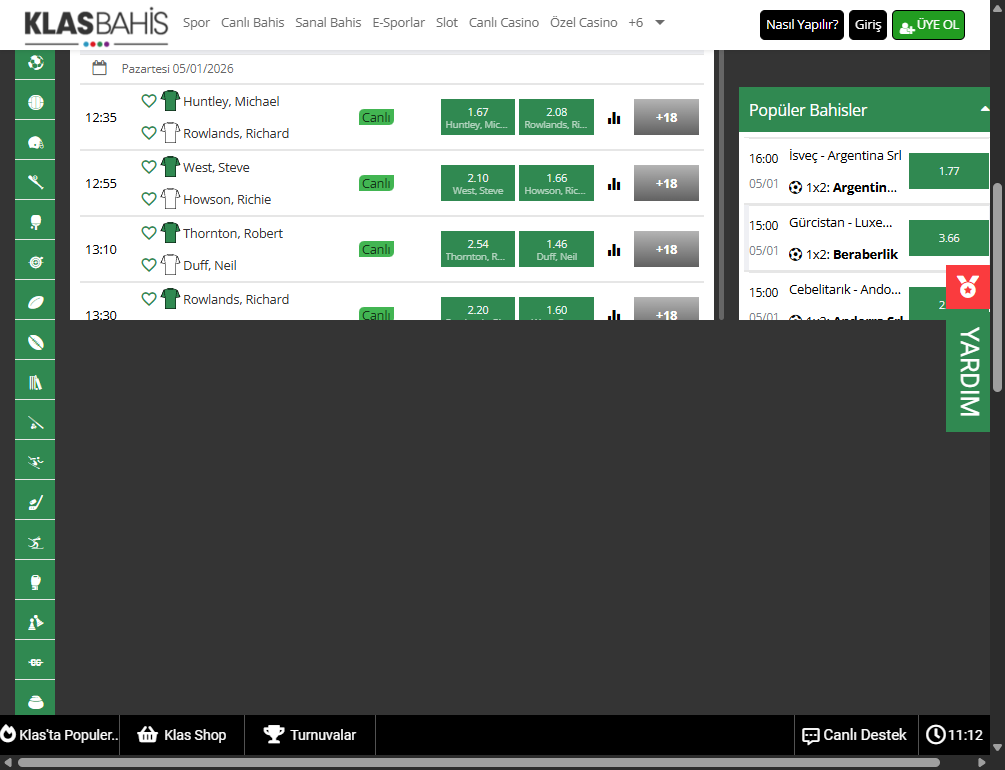Expand the +6 more menu arrow
The image size is (1005, 770).
pos(660,22)
